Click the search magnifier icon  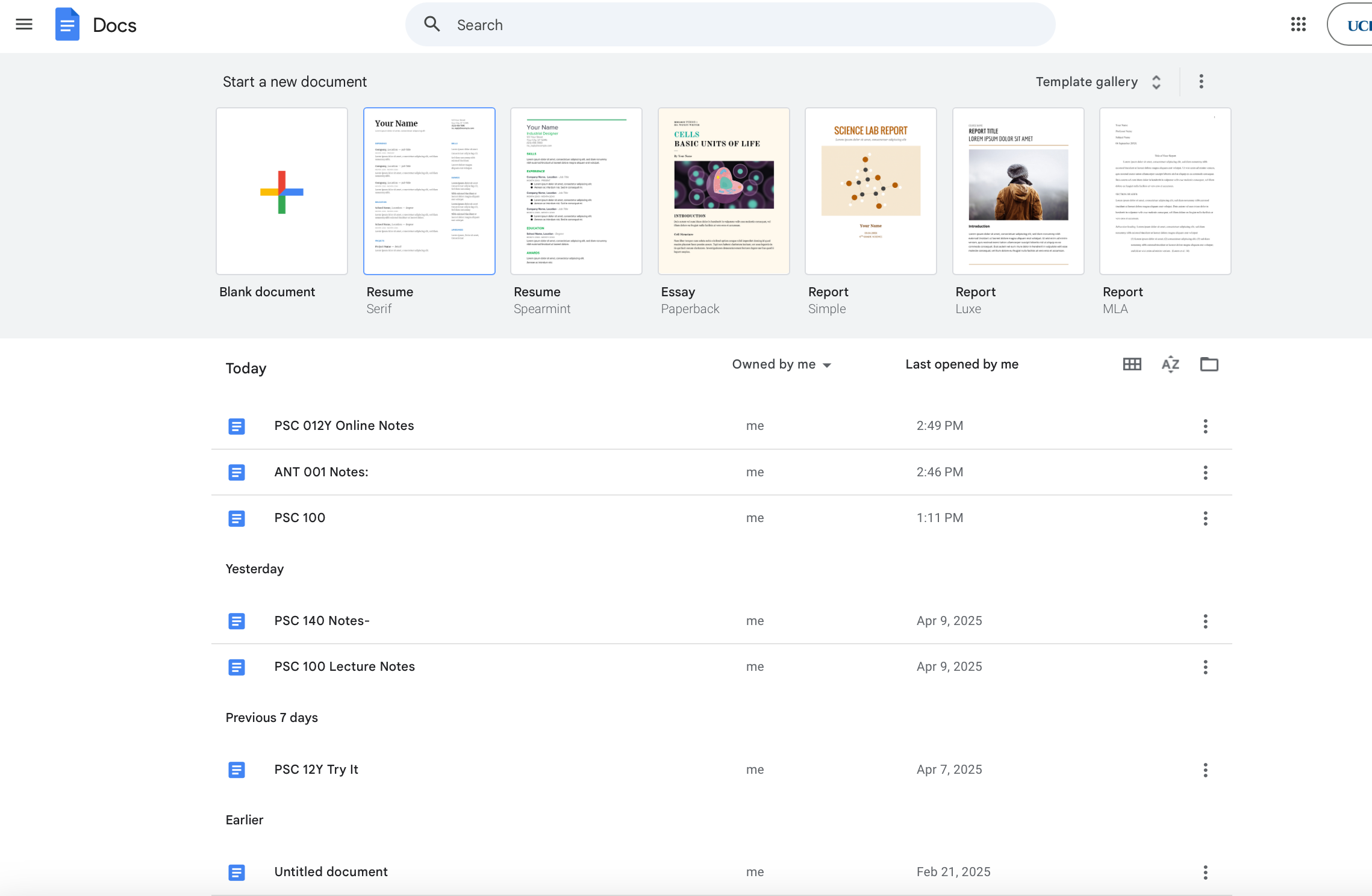pyautogui.click(x=432, y=25)
